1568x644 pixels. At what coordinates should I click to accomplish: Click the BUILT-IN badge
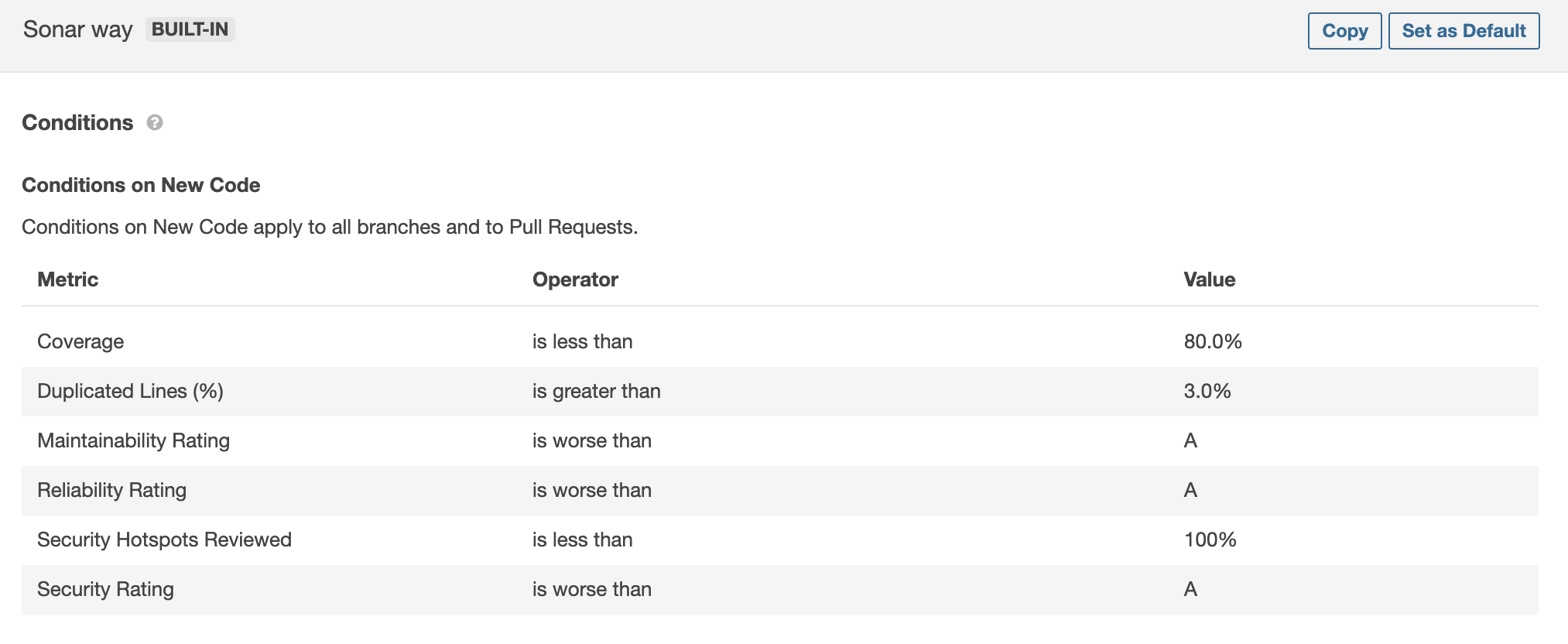coord(190,29)
